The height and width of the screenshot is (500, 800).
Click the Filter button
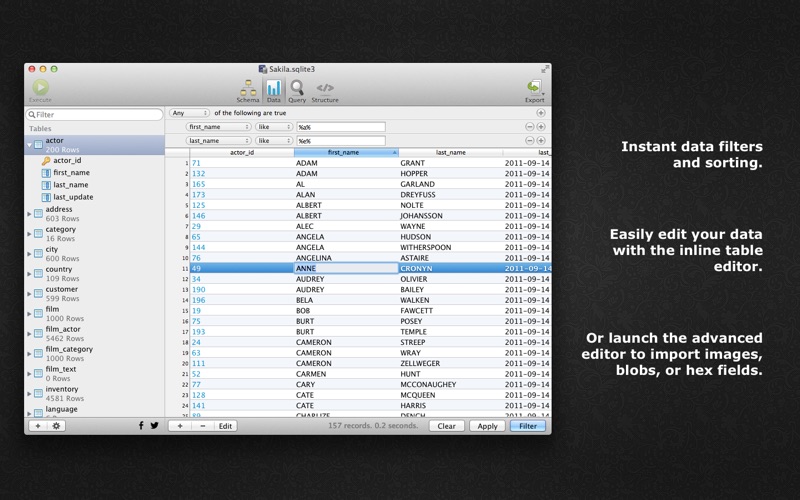(x=528, y=426)
